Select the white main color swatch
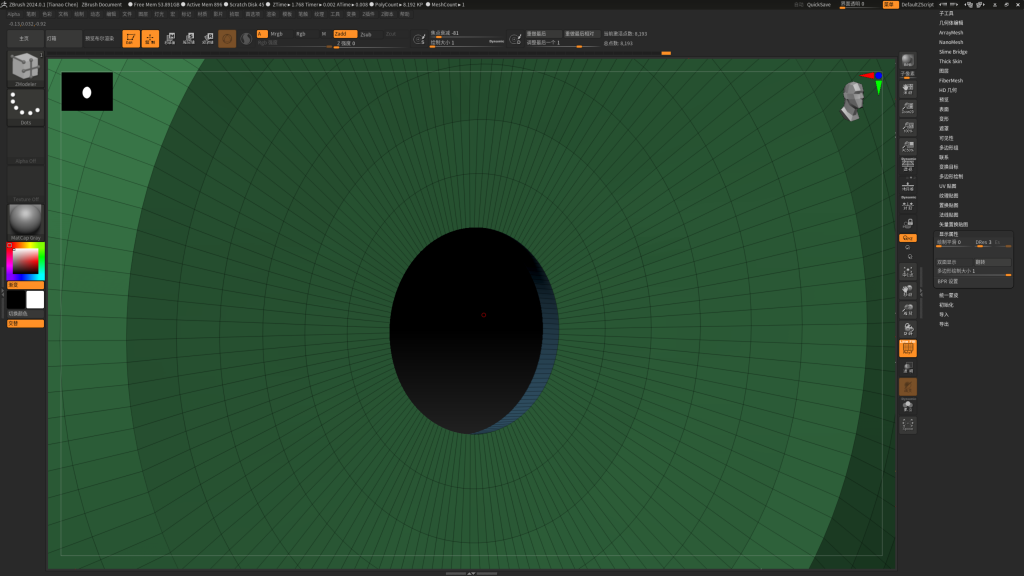Image resolution: width=1024 pixels, height=576 pixels. (35, 300)
